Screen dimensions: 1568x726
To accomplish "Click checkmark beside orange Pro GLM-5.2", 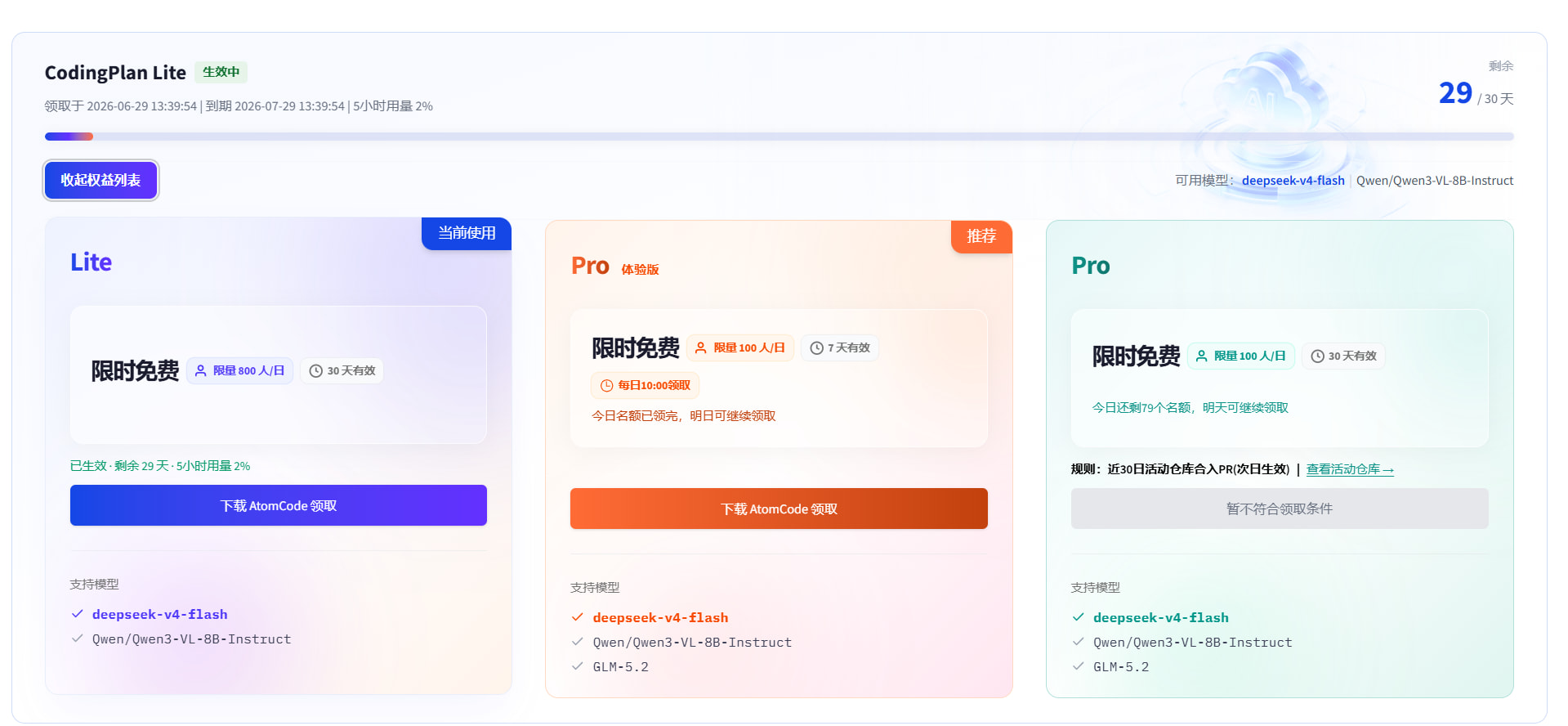I will (x=578, y=666).
